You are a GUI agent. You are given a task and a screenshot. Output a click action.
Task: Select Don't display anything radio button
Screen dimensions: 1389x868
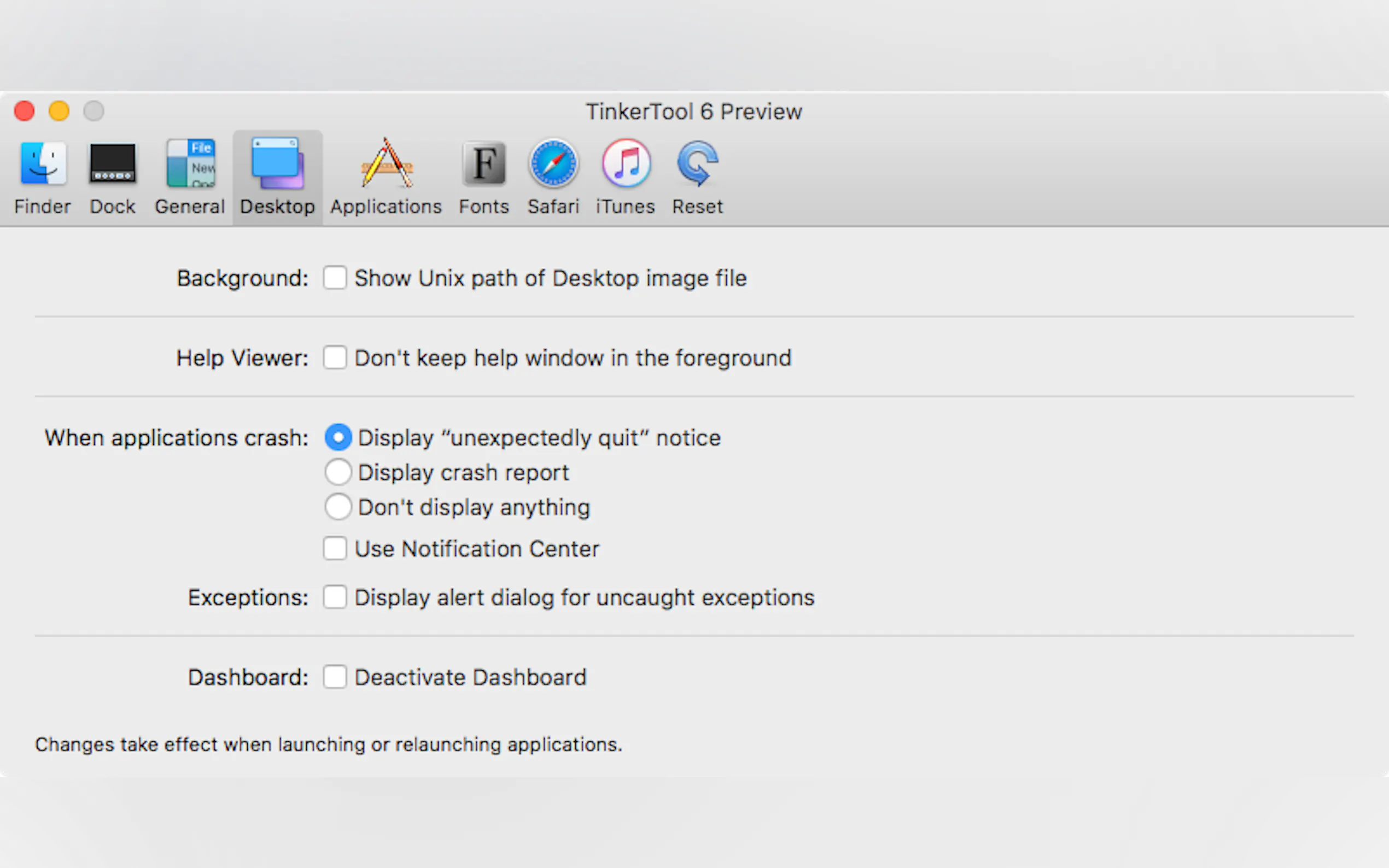(x=338, y=507)
